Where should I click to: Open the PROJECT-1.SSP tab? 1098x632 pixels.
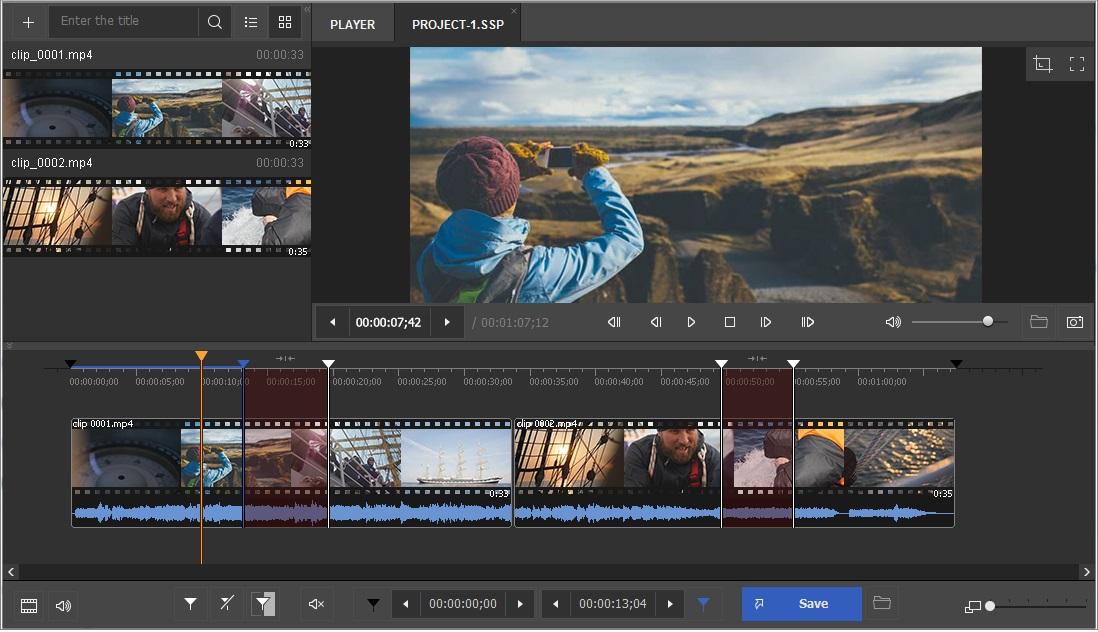point(456,23)
